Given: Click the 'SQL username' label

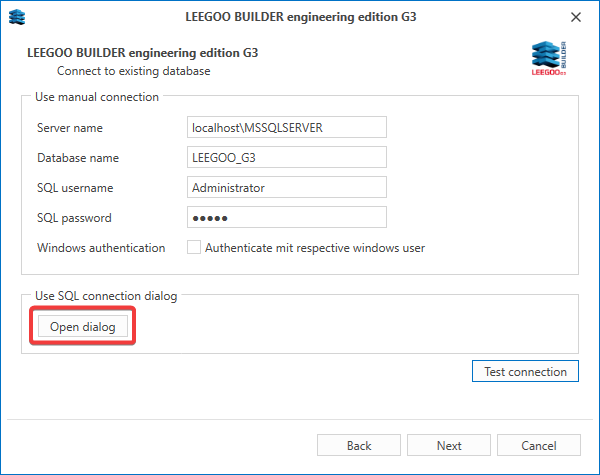Looking at the screenshot, I should click(75, 188).
